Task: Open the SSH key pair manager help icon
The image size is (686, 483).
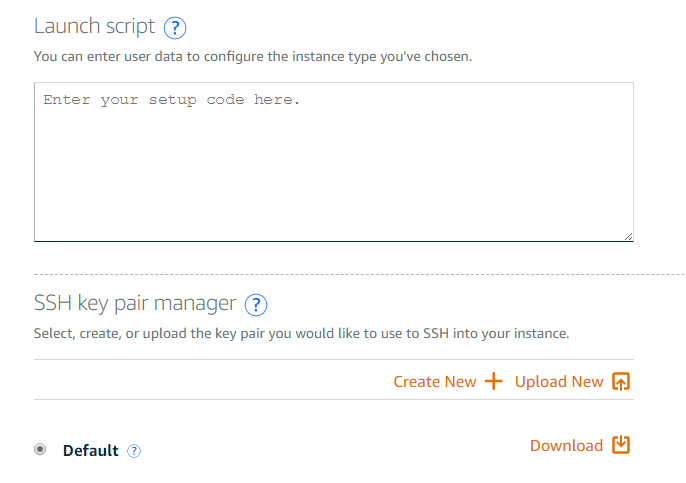Action: point(256,304)
